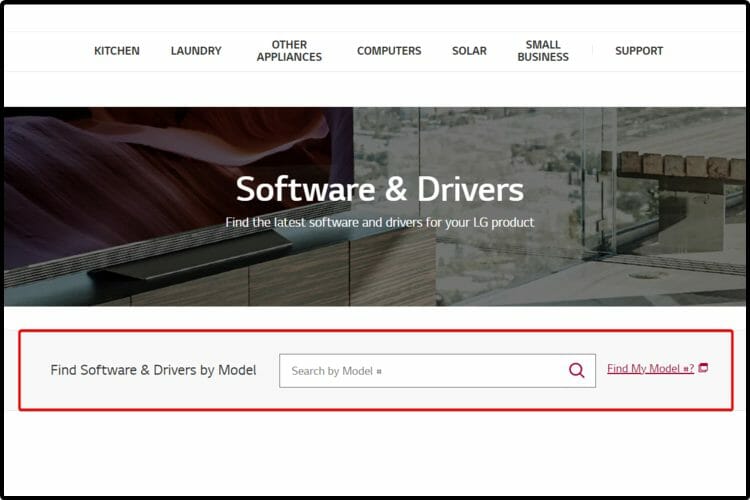Click the Search by Model # field

[437, 371]
